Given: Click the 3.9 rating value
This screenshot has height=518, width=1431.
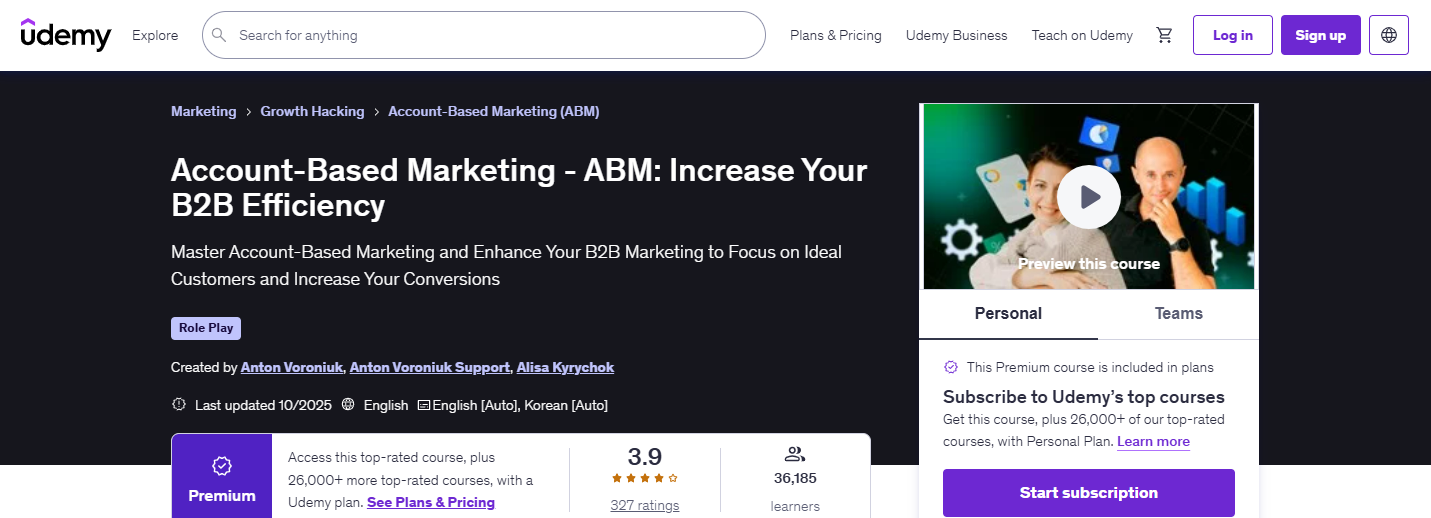Looking at the screenshot, I should (645, 456).
